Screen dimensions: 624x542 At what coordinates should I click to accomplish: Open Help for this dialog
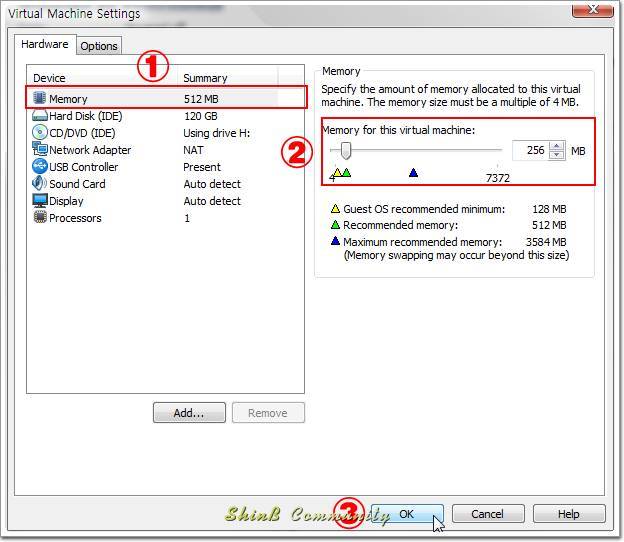pos(569,514)
